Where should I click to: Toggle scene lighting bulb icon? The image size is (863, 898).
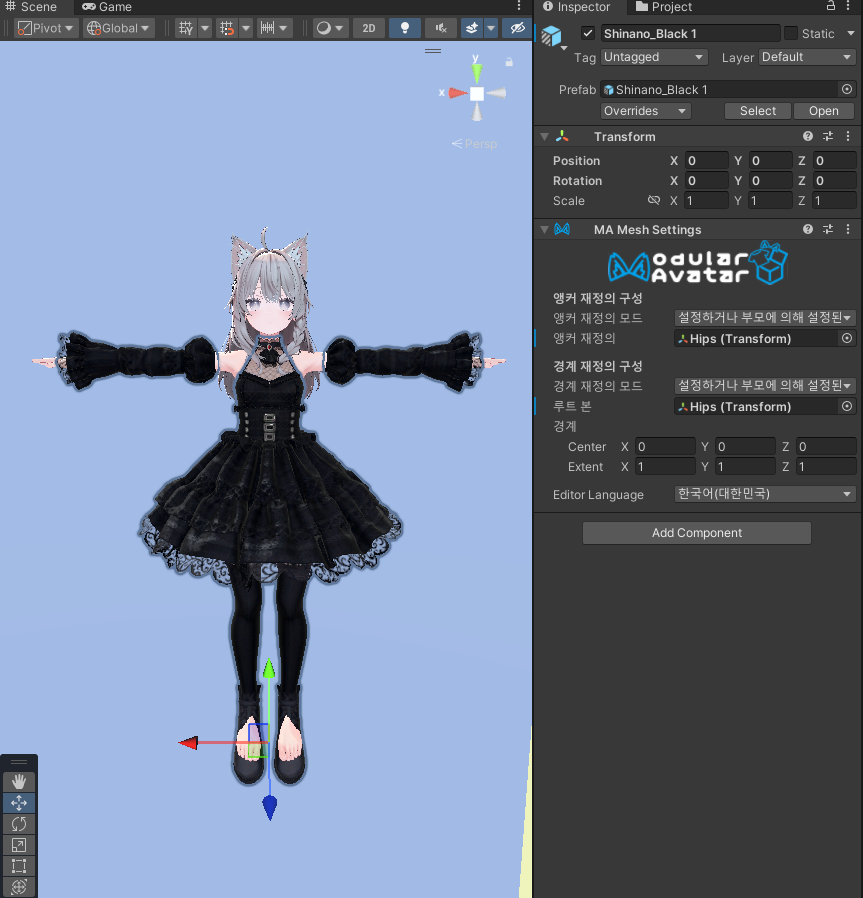pos(405,28)
